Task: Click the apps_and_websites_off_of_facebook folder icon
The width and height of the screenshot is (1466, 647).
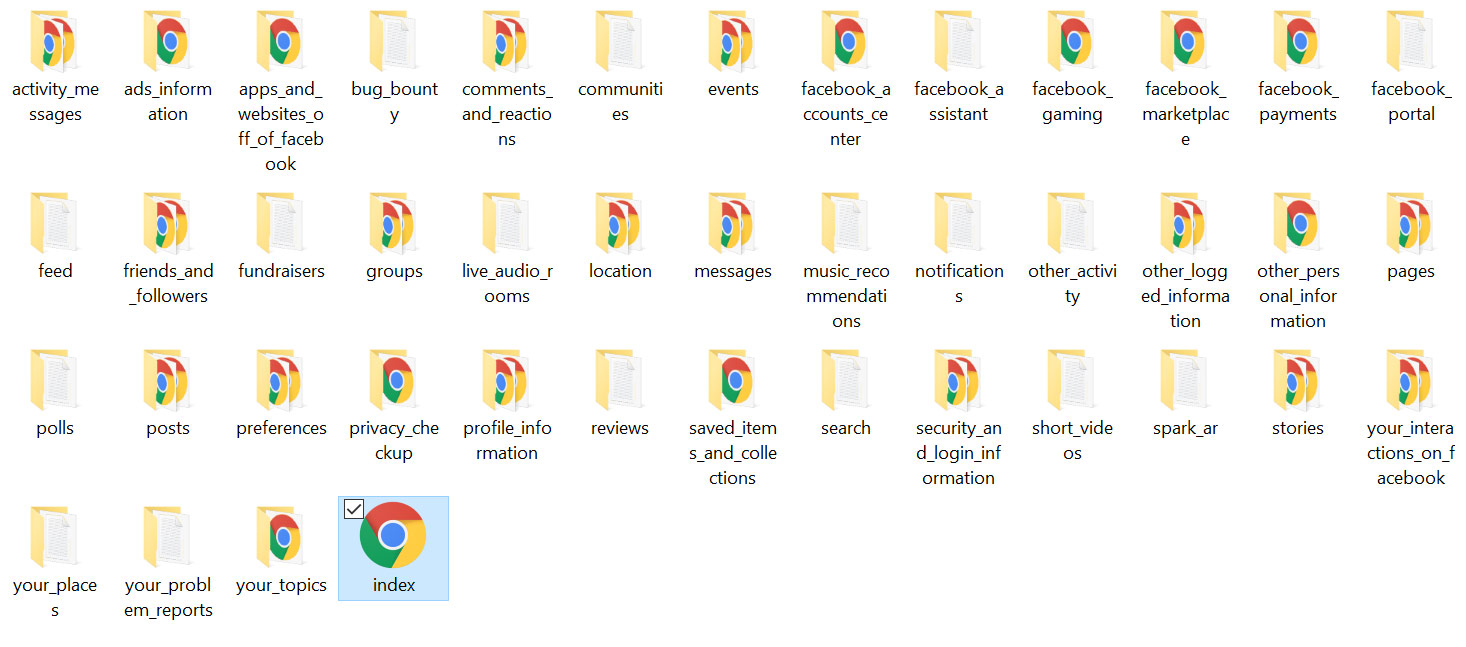Action: pos(281,41)
